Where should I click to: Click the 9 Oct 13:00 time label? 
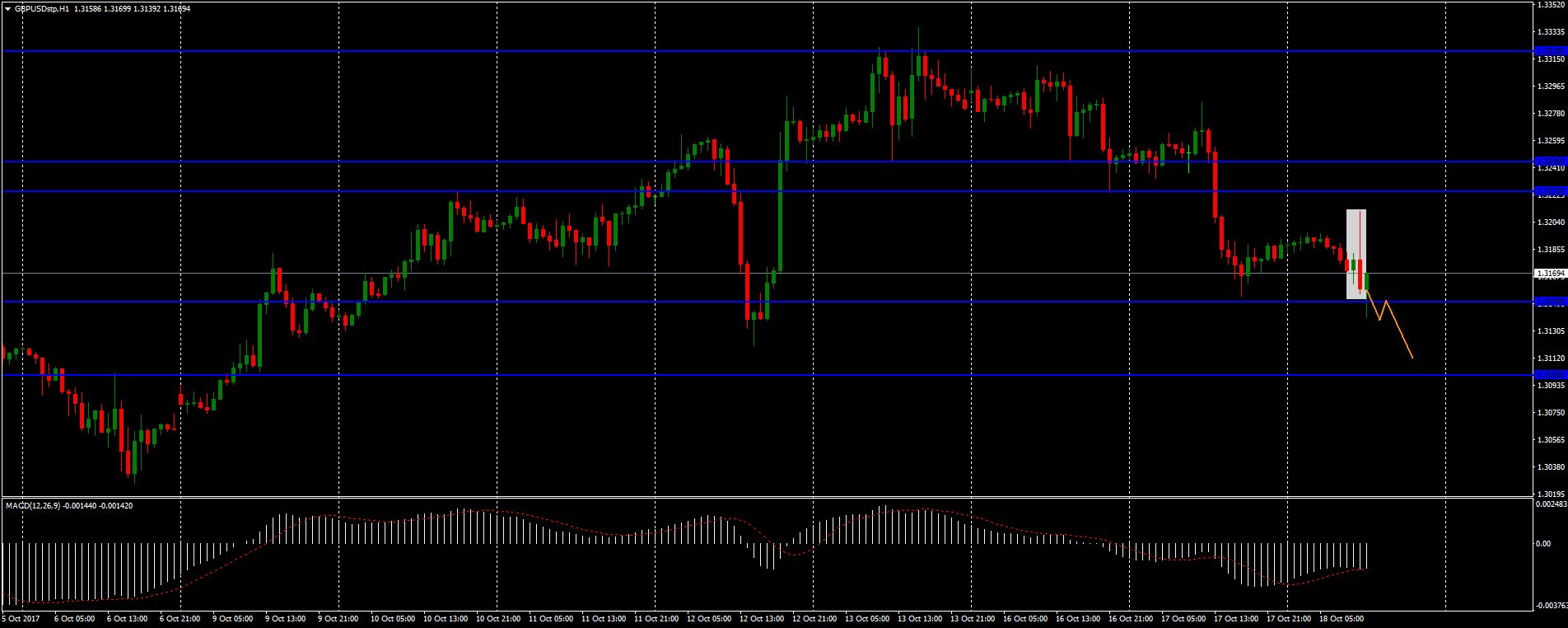click(286, 618)
